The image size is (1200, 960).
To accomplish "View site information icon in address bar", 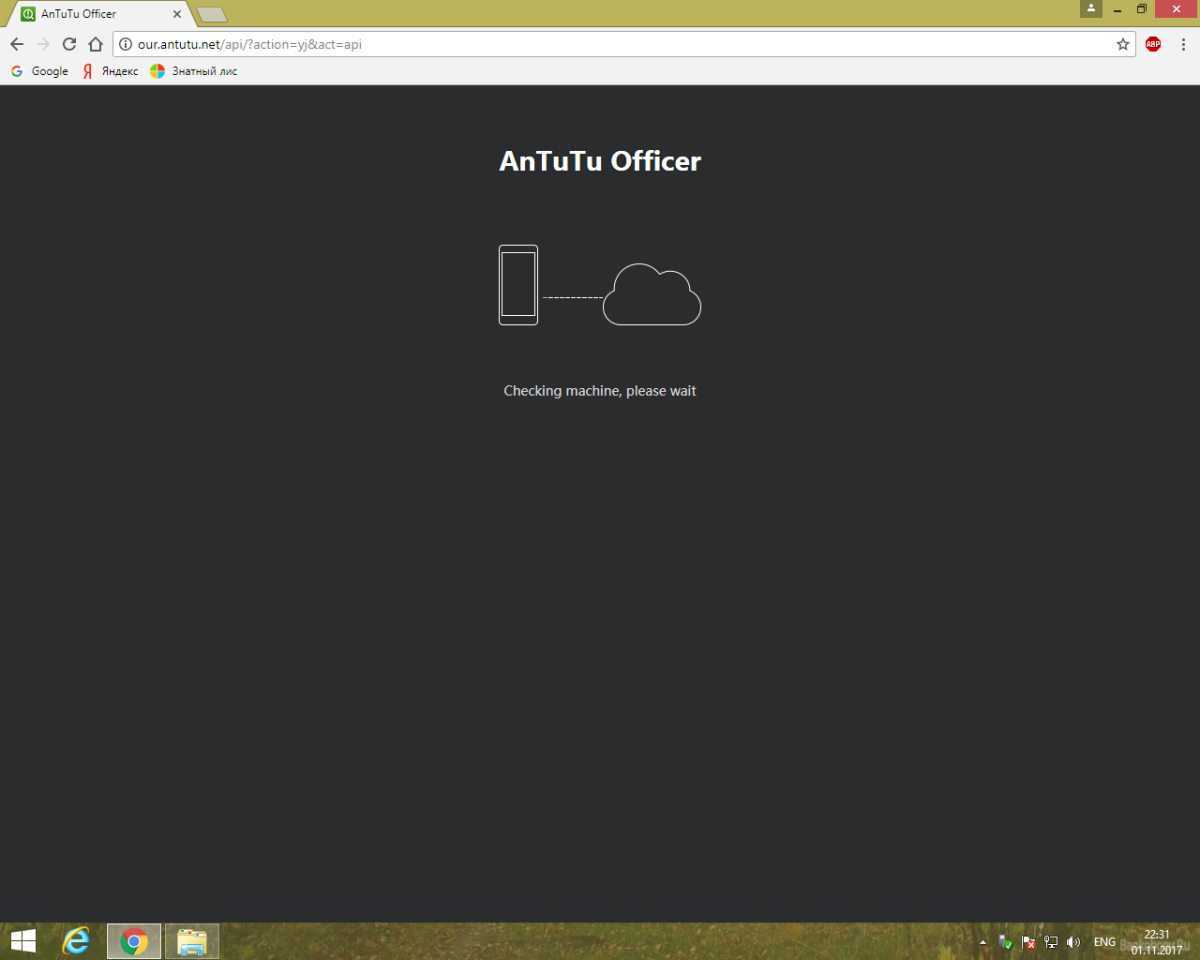I will pyautogui.click(x=126, y=44).
